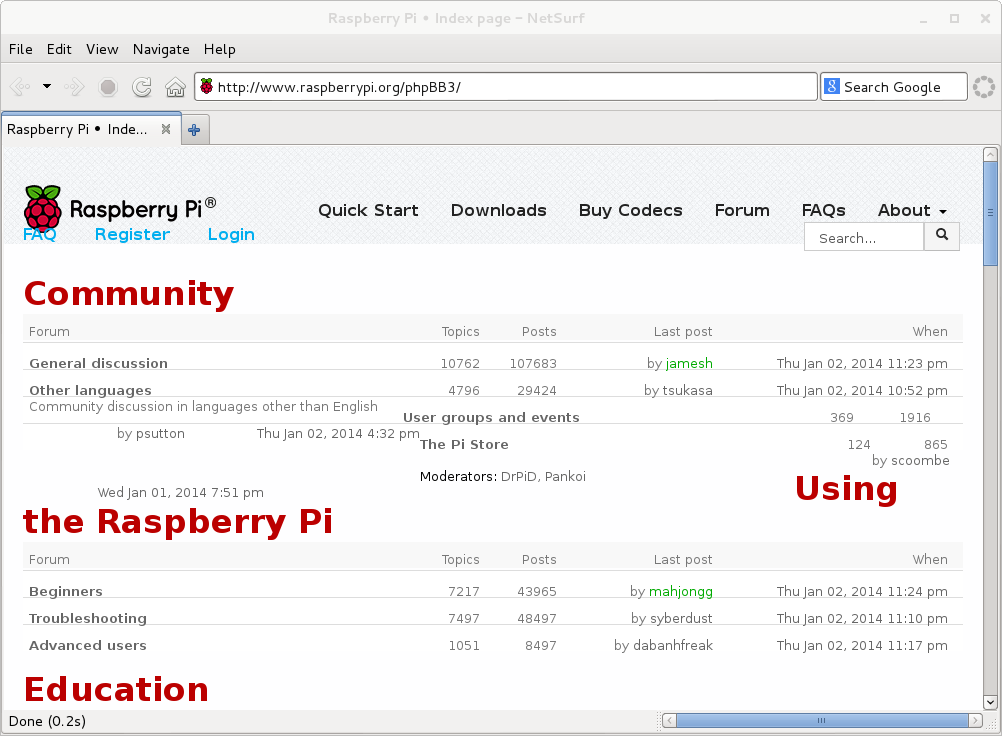Open the back-history dropdown arrow
The width and height of the screenshot is (1002, 736).
[x=47, y=86]
